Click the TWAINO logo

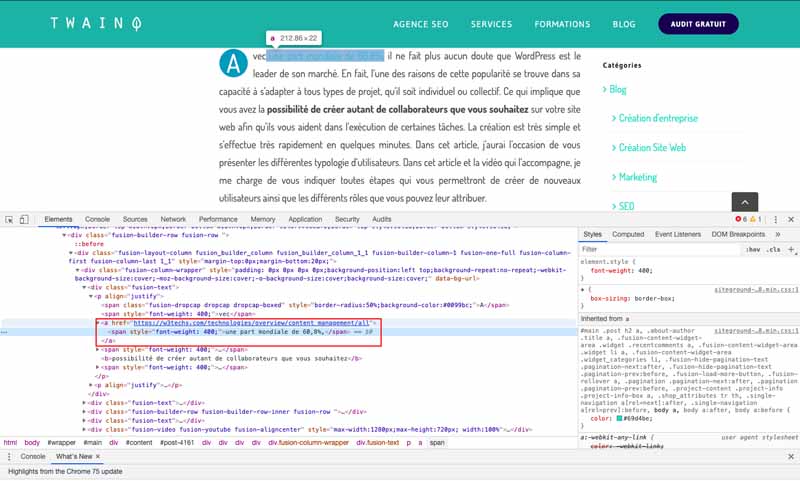pos(95,23)
